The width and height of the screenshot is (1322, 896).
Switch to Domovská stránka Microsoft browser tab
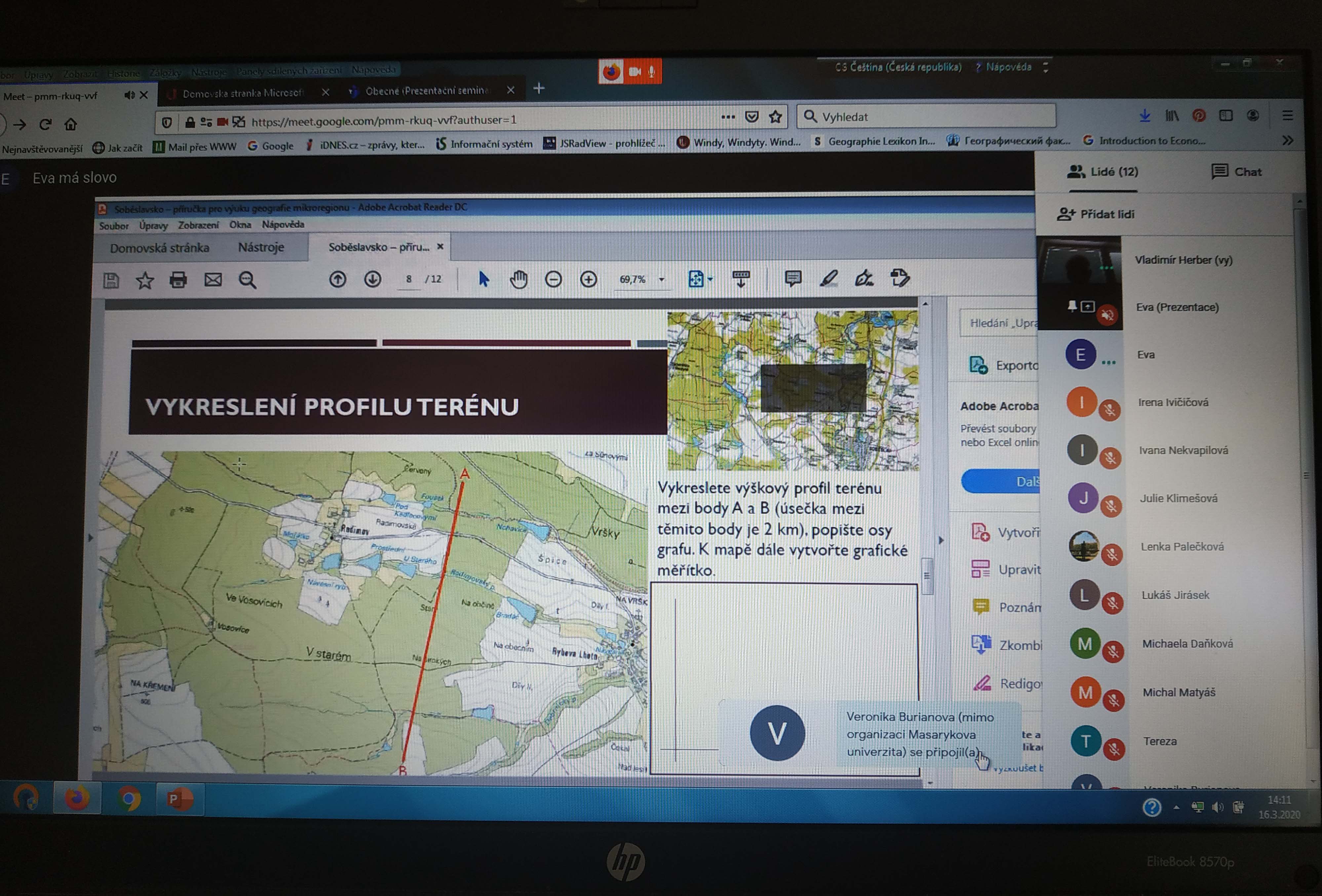coord(243,93)
